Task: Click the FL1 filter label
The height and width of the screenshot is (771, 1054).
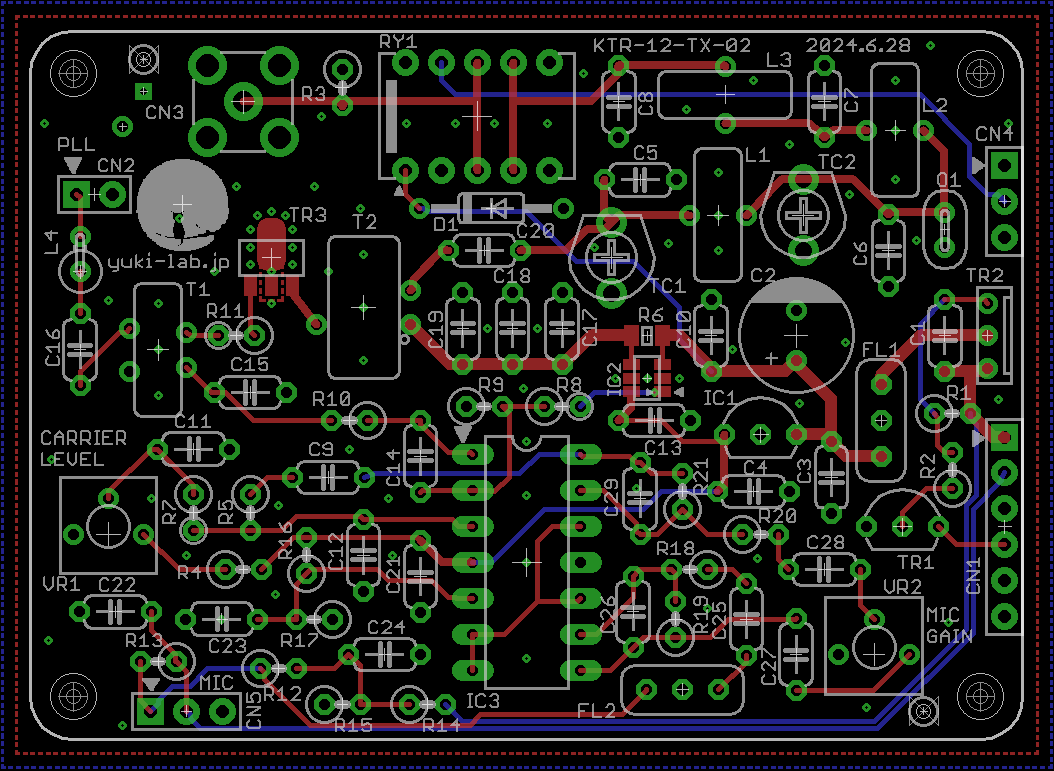Action: [x=880, y=350]
